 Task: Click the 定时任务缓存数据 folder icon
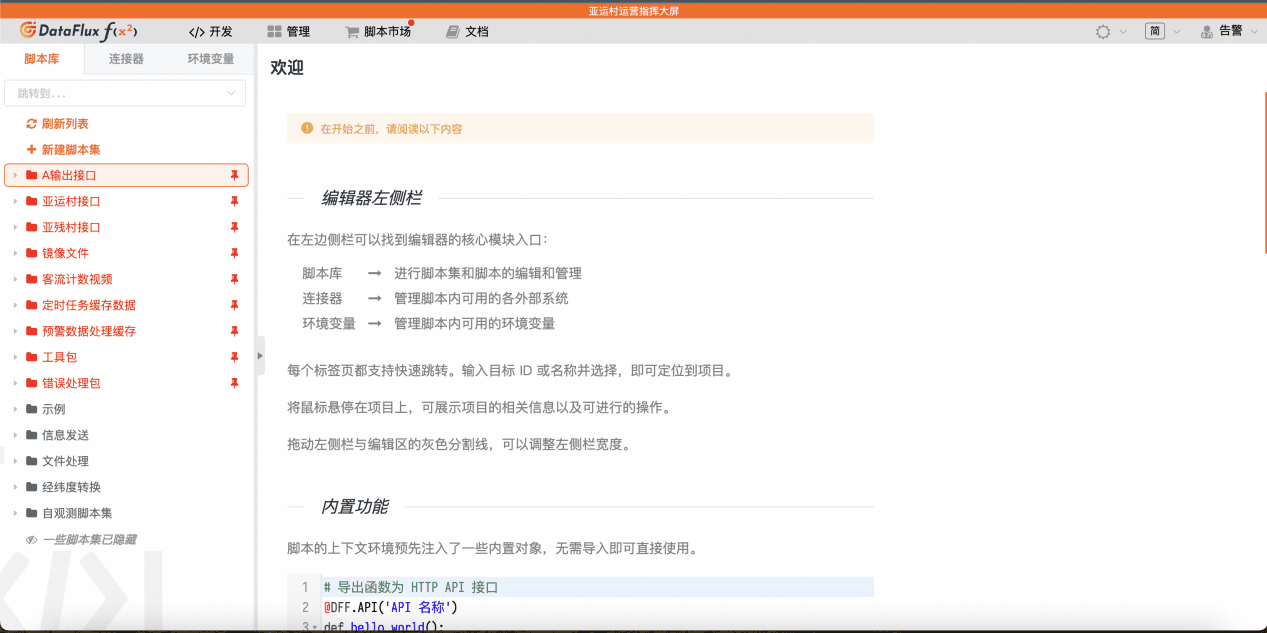32,305
